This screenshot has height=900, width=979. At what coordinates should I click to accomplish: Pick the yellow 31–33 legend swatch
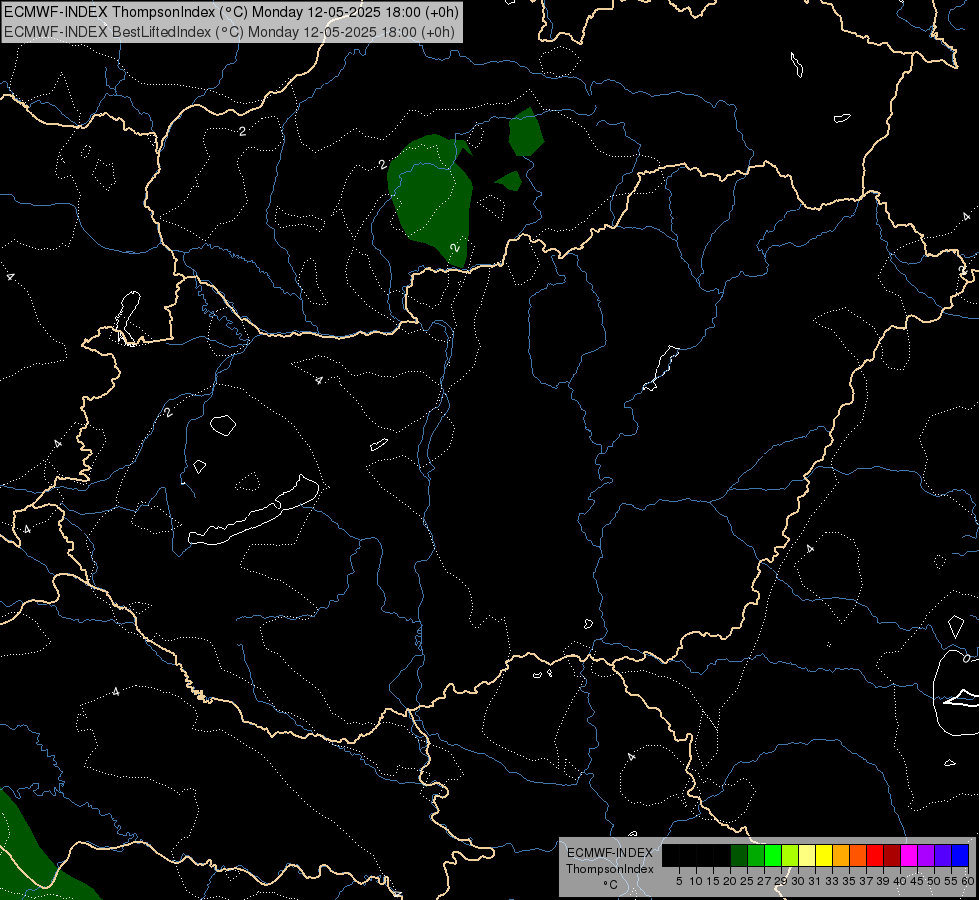824,855
